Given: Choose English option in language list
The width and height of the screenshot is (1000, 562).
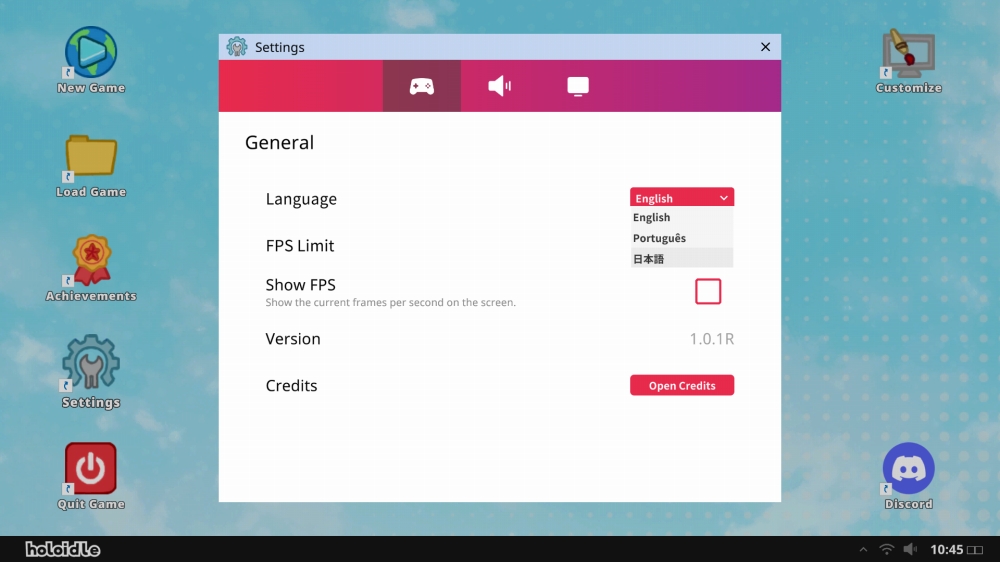Looking at the screenshot, I should click(681, 218).
